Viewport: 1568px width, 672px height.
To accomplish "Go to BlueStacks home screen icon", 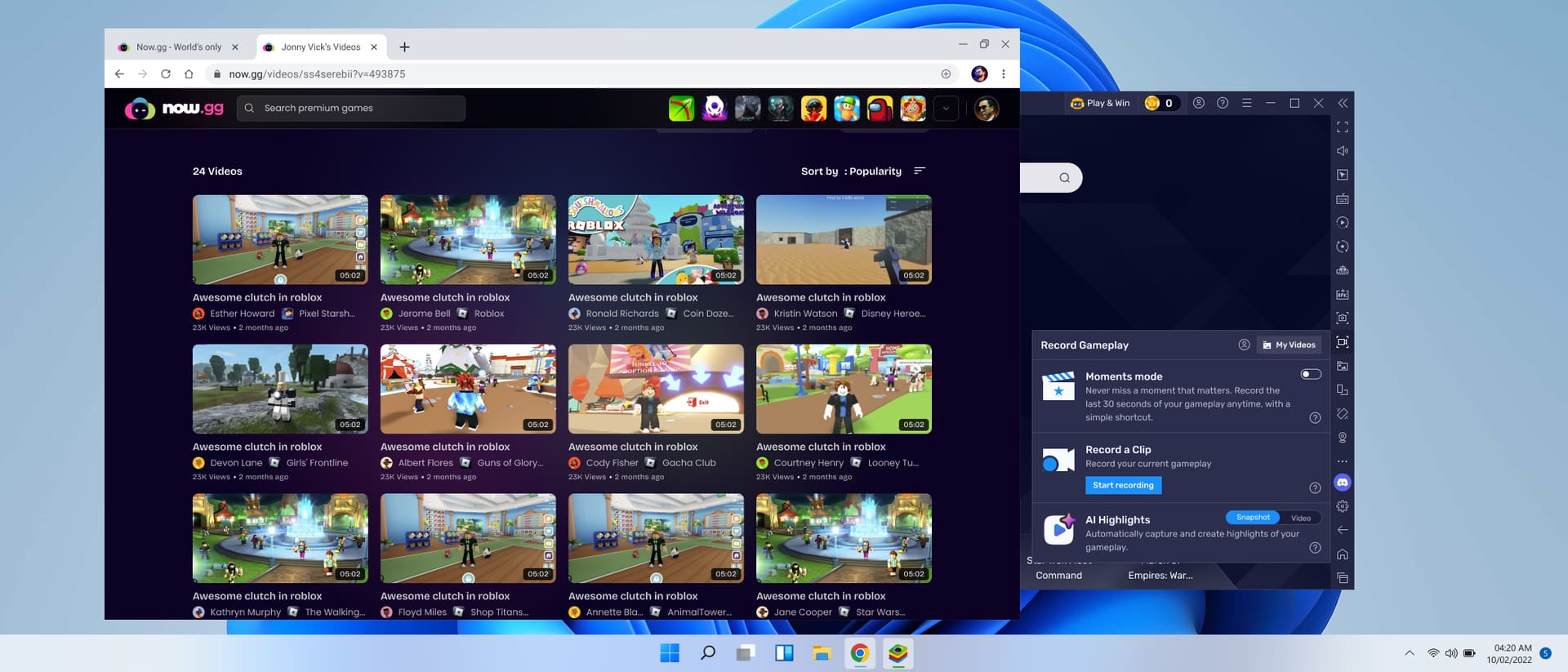I will [x=1343, y=554].
